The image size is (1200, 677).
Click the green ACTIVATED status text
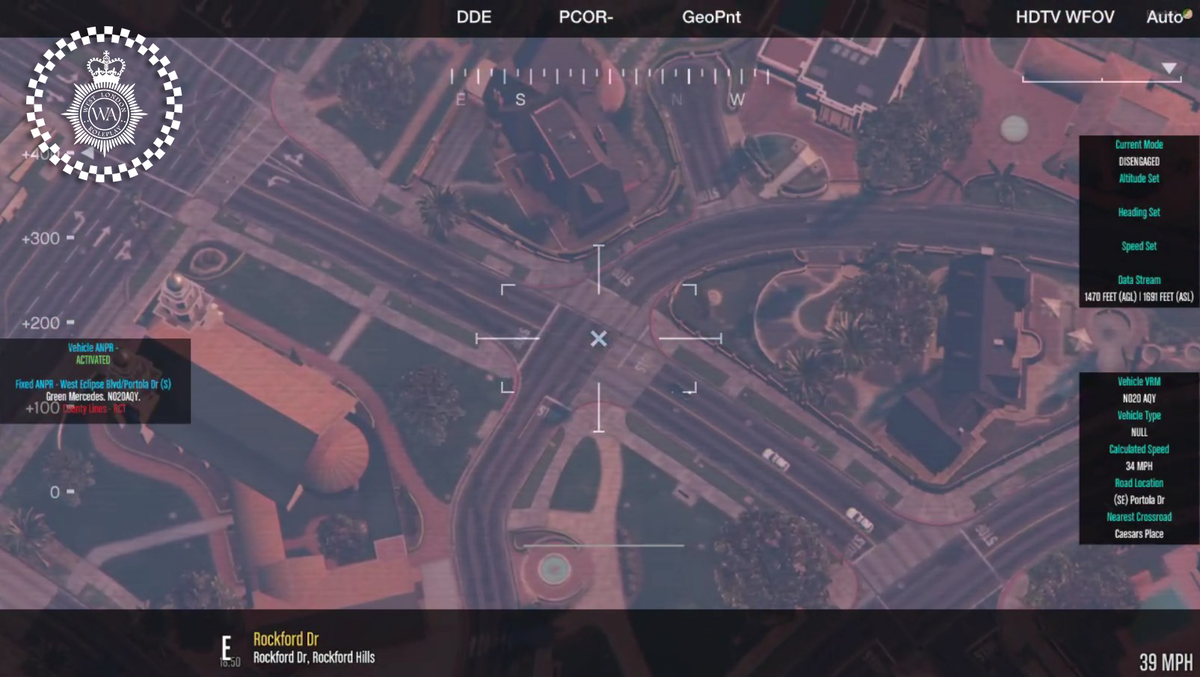pos(93,359)
